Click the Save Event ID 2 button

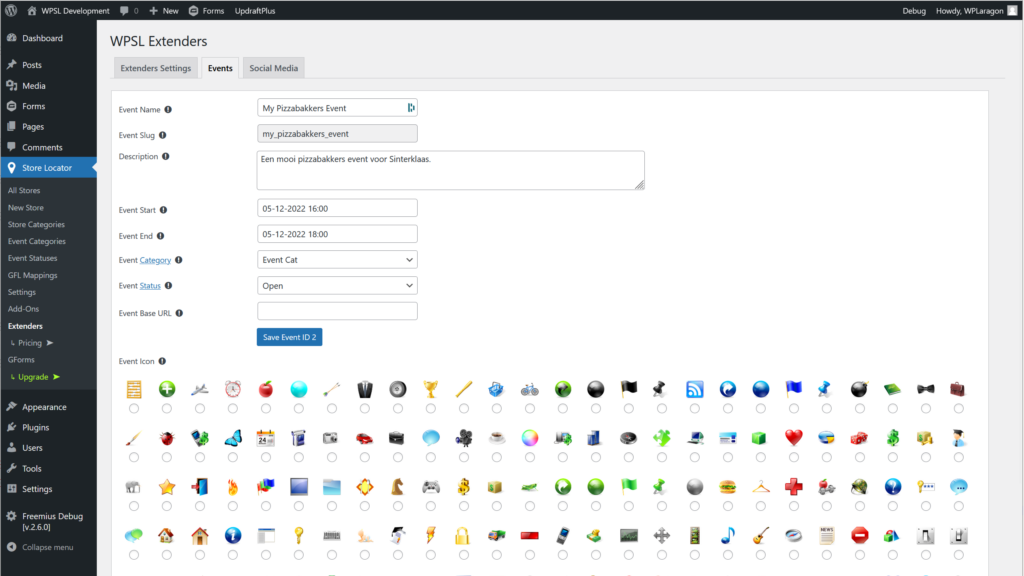point(289,337)
